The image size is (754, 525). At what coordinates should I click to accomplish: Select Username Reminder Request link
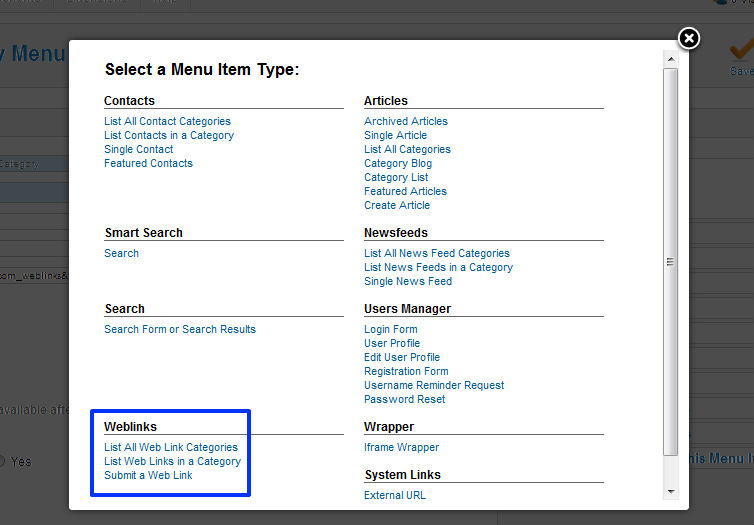[x=434, y=385]
